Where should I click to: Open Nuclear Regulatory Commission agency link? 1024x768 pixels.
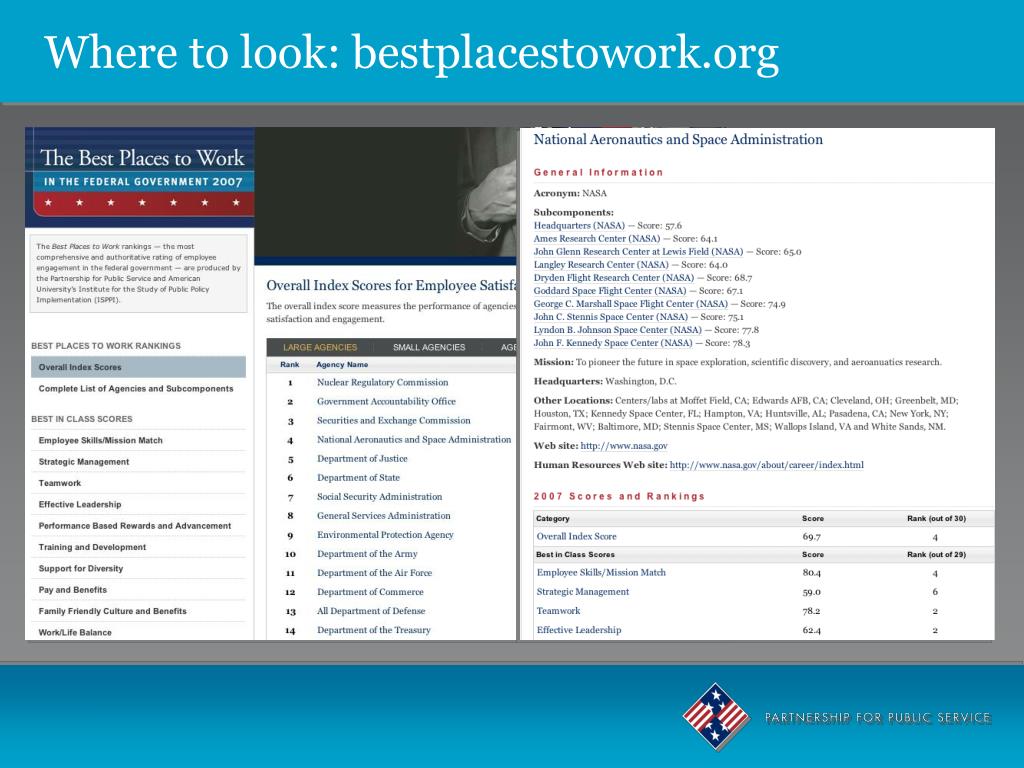(x=383, y=382)
